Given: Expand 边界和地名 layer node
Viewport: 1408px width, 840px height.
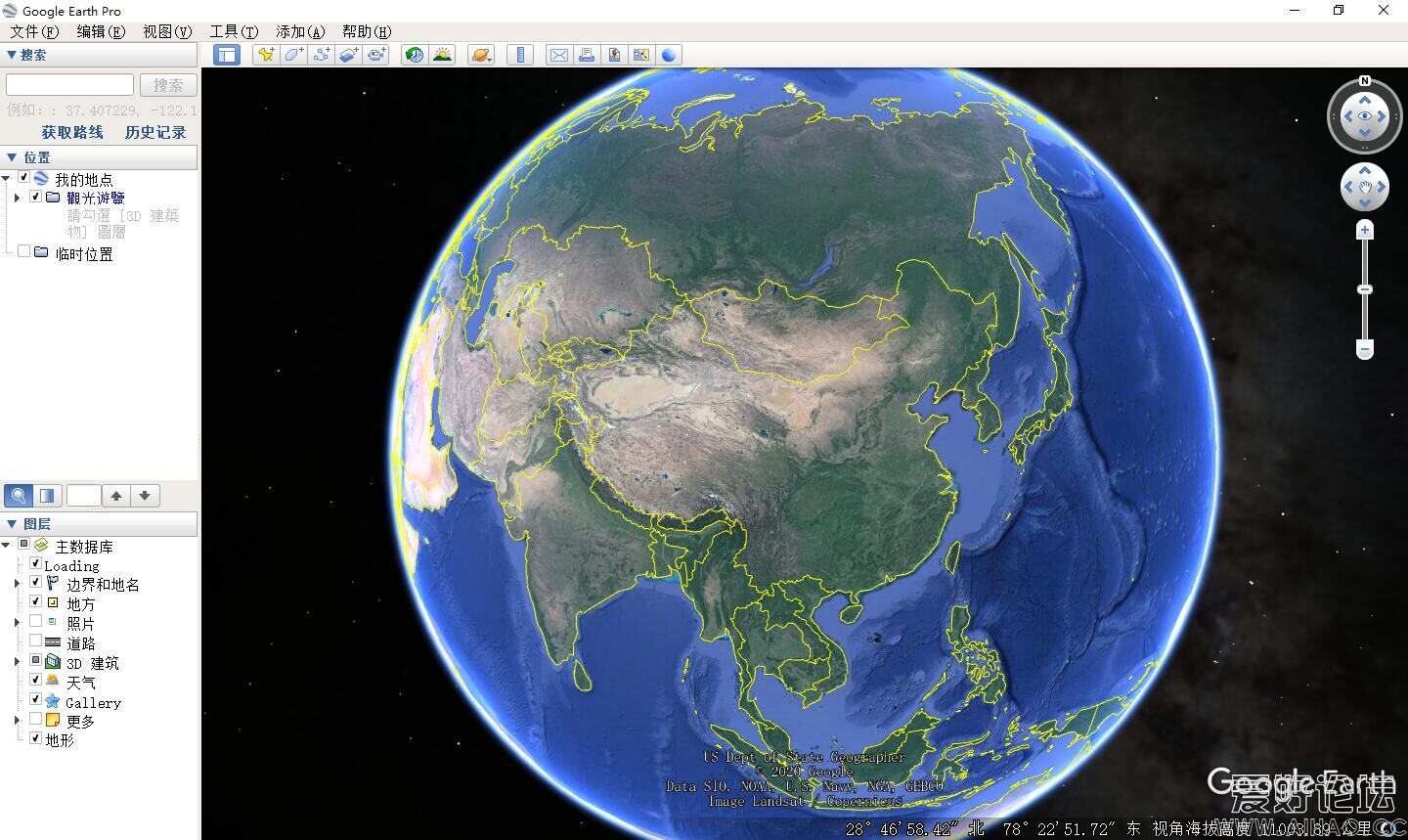Looking at the screenshot, I should (17, 584).
